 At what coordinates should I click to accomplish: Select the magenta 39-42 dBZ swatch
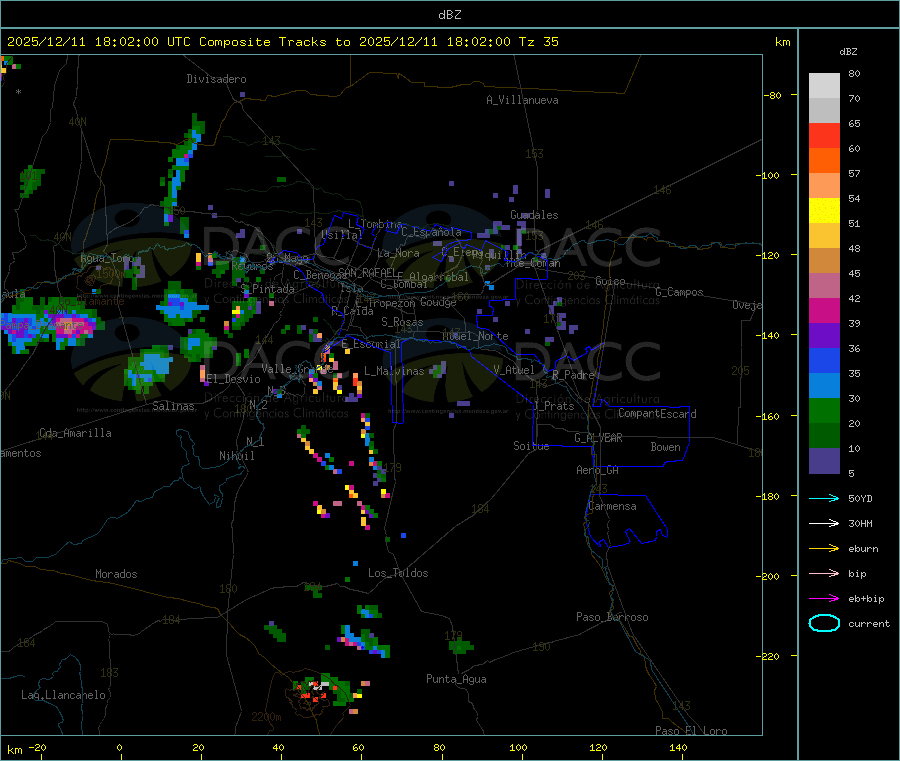point(824,310)
